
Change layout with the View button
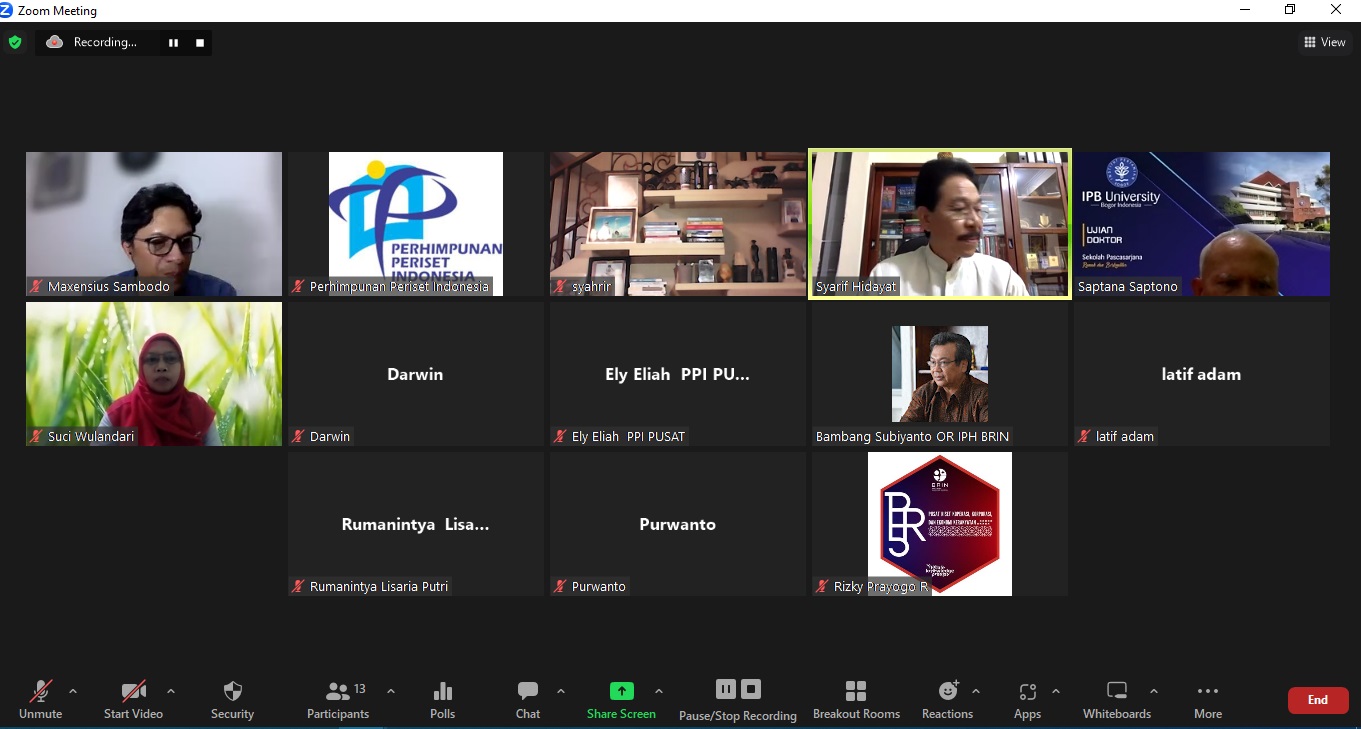pos(1325,42)
